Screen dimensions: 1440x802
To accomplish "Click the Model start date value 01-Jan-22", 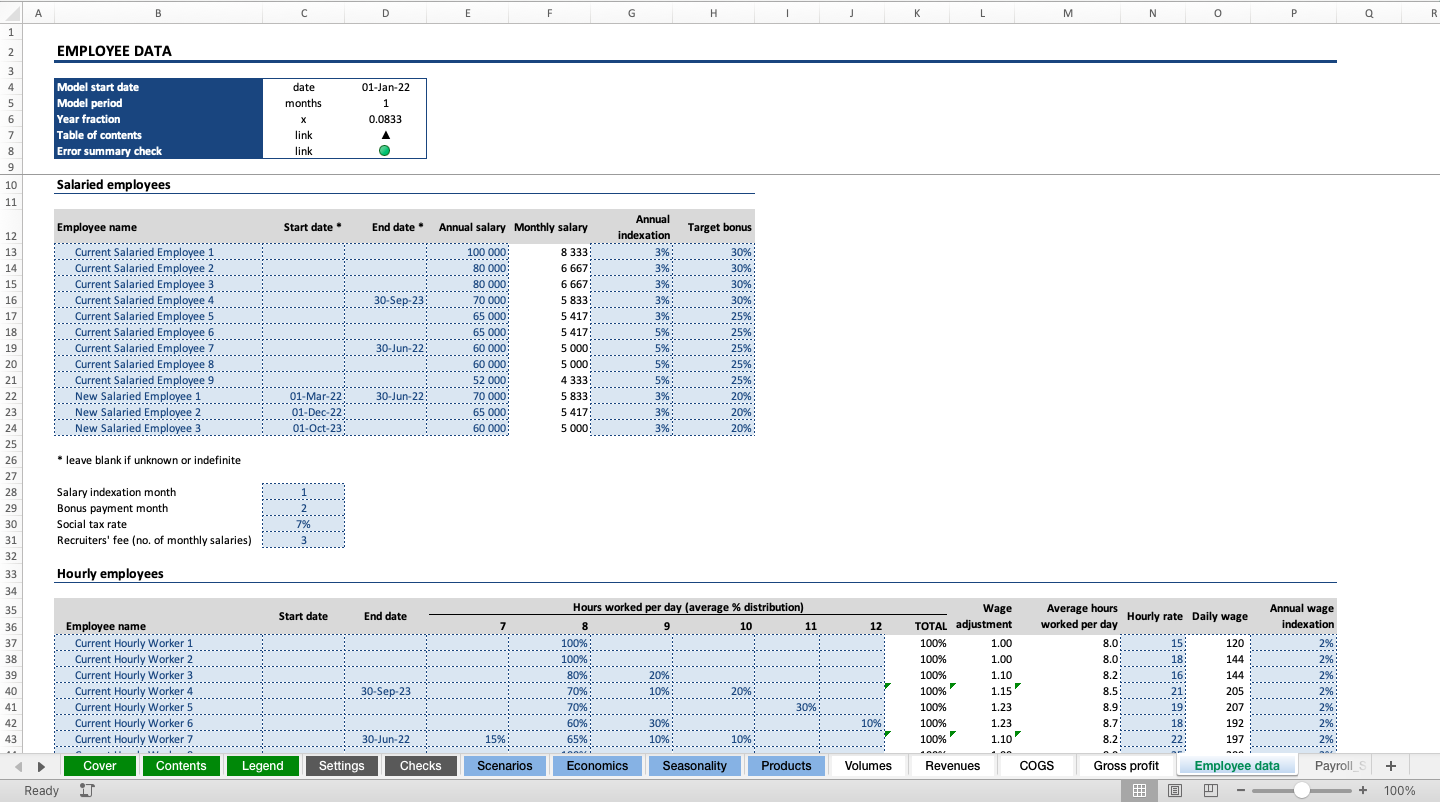I will [385, 87].
